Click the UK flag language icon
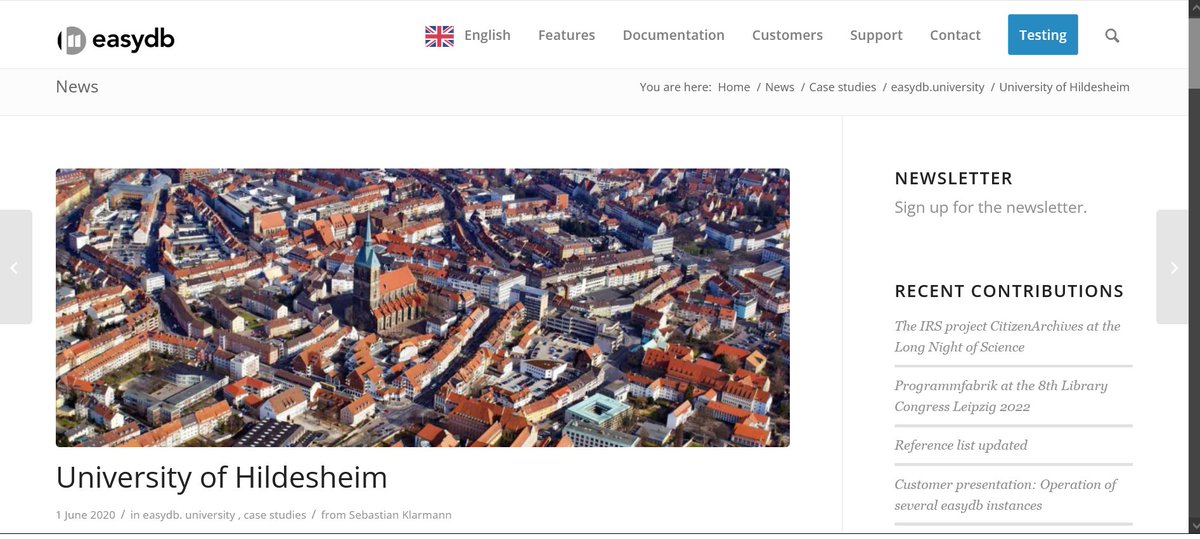1200x539 pixels. [439, 36]
